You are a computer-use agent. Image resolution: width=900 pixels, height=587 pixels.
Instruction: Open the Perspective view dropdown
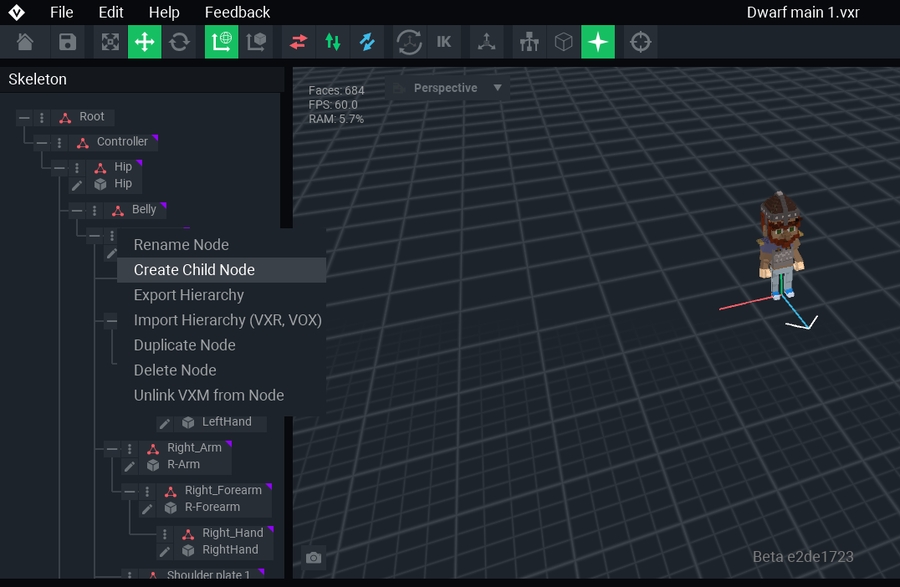[x=446, y=88]
